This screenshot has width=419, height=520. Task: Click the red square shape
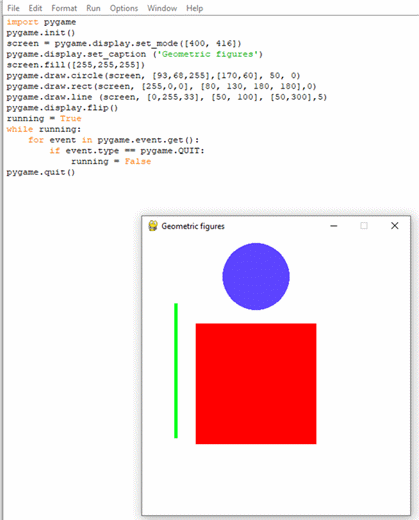[x=256, y=383]
